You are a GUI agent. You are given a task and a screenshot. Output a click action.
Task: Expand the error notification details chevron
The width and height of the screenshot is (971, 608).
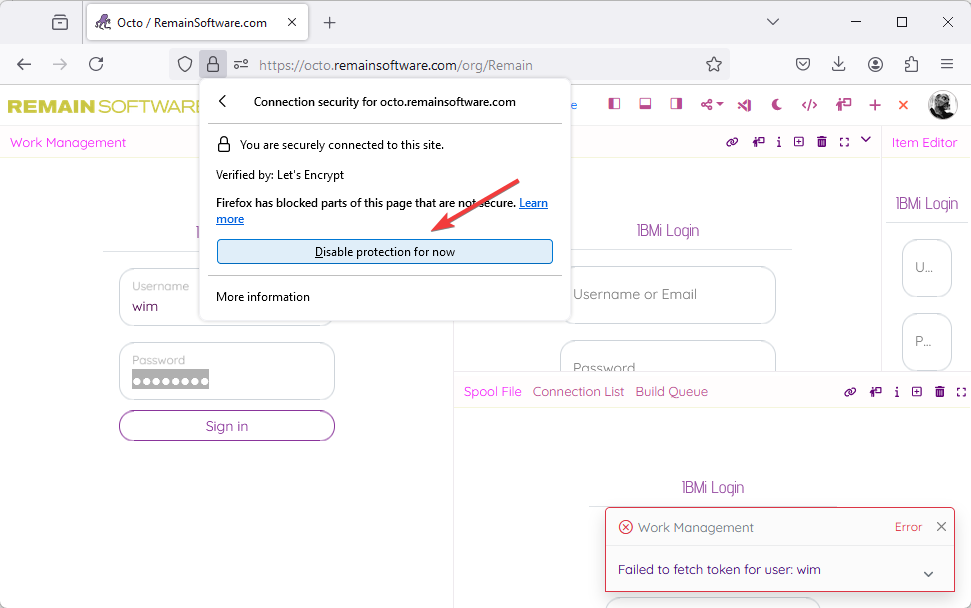(928, 574)
